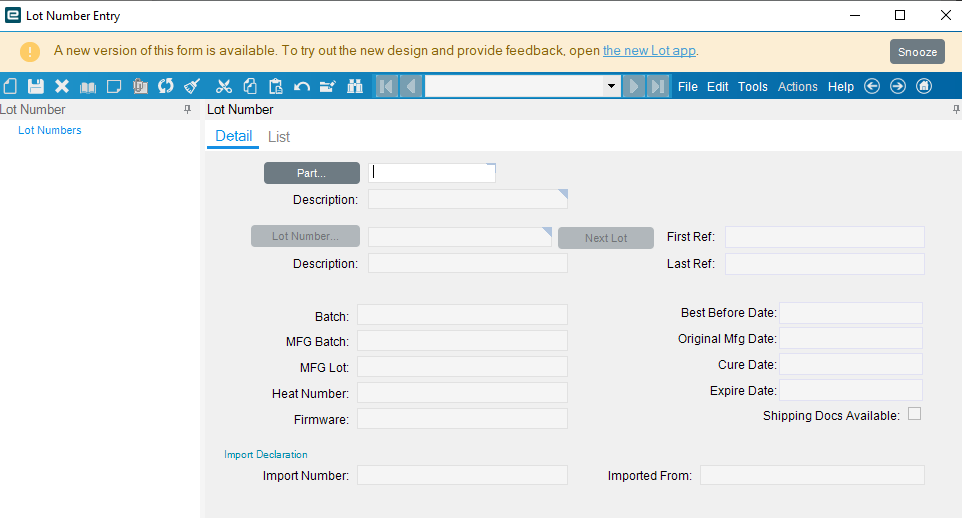Open the Actions menu

(x=798, y=87)
